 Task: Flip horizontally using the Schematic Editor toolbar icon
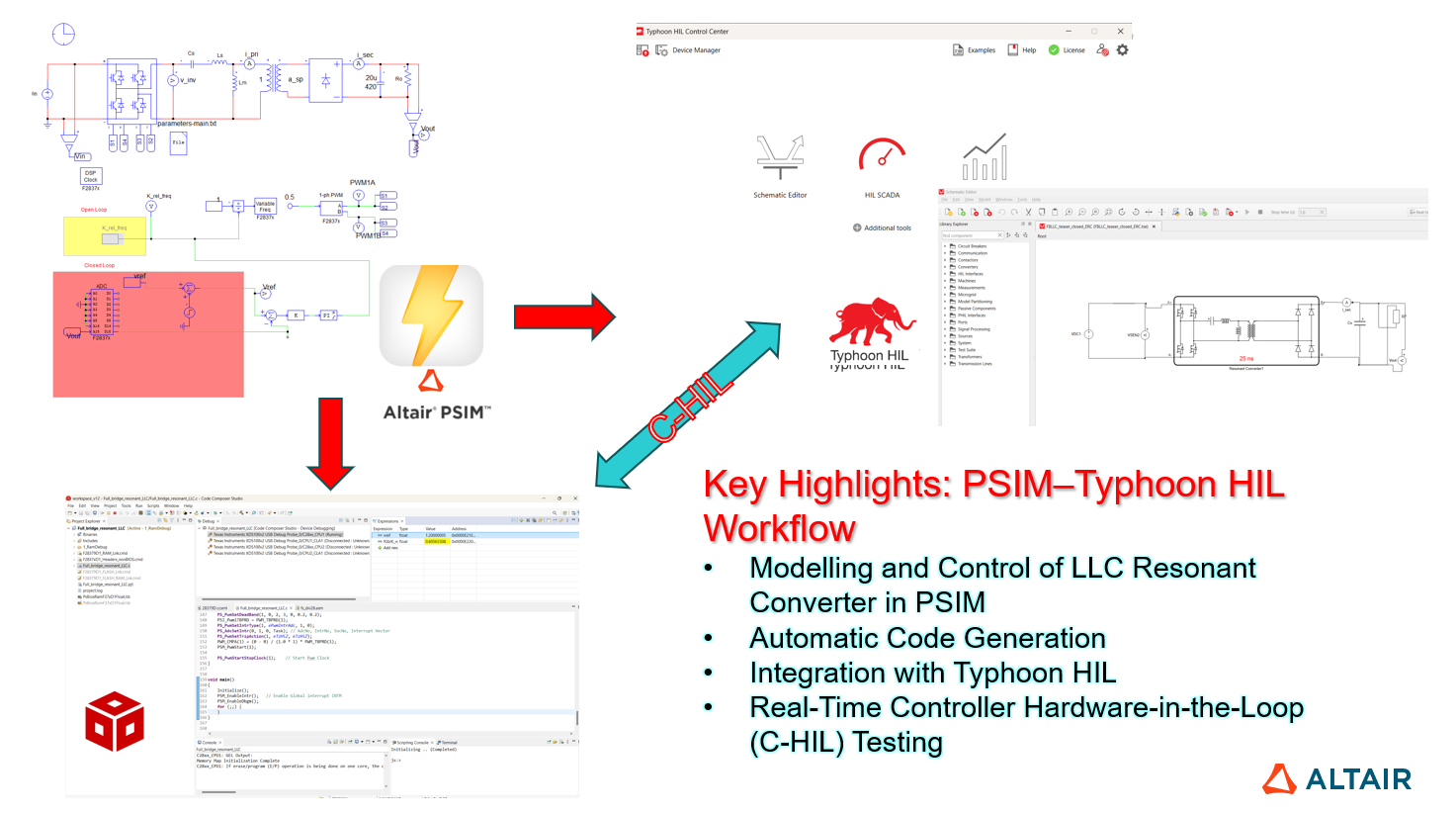pos(1149,212)
